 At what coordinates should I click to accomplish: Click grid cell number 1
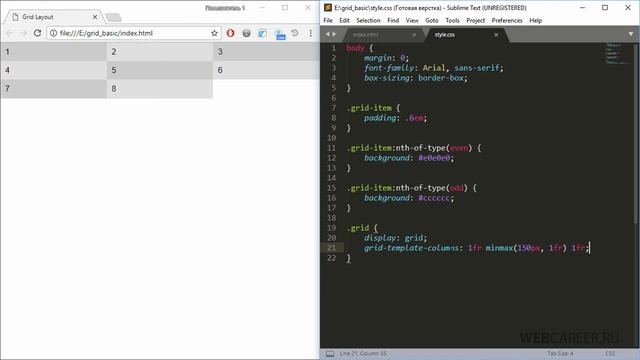[x=53, y=52]
